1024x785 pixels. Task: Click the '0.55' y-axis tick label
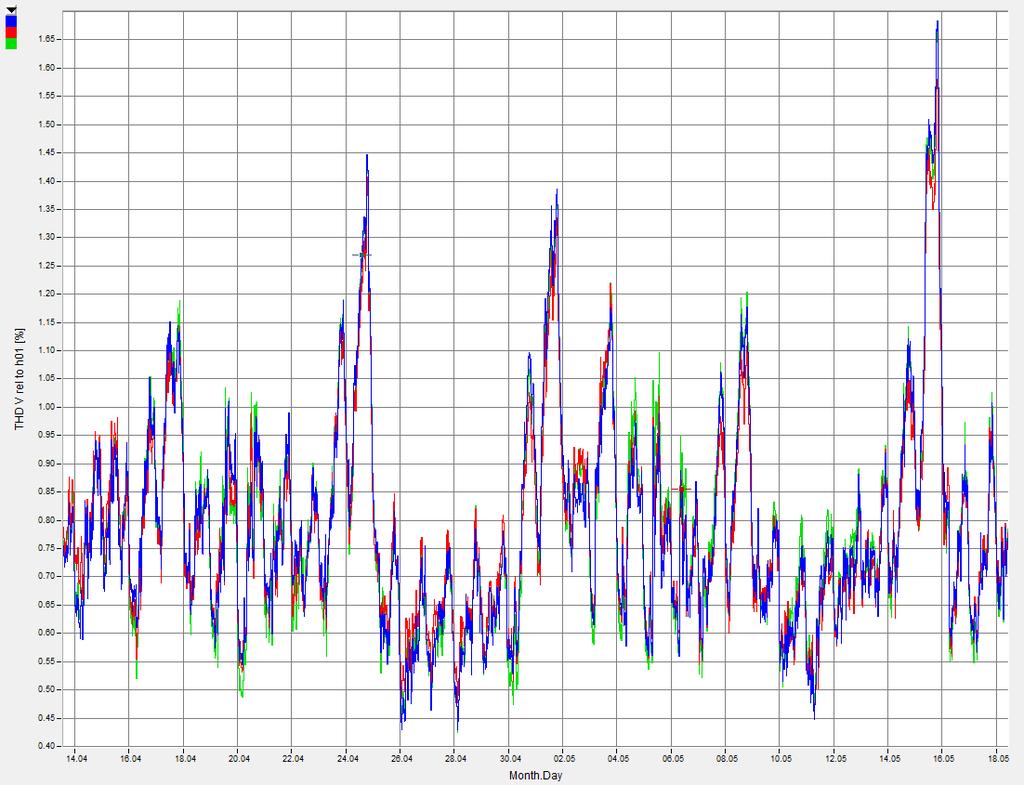coord(48,661)
